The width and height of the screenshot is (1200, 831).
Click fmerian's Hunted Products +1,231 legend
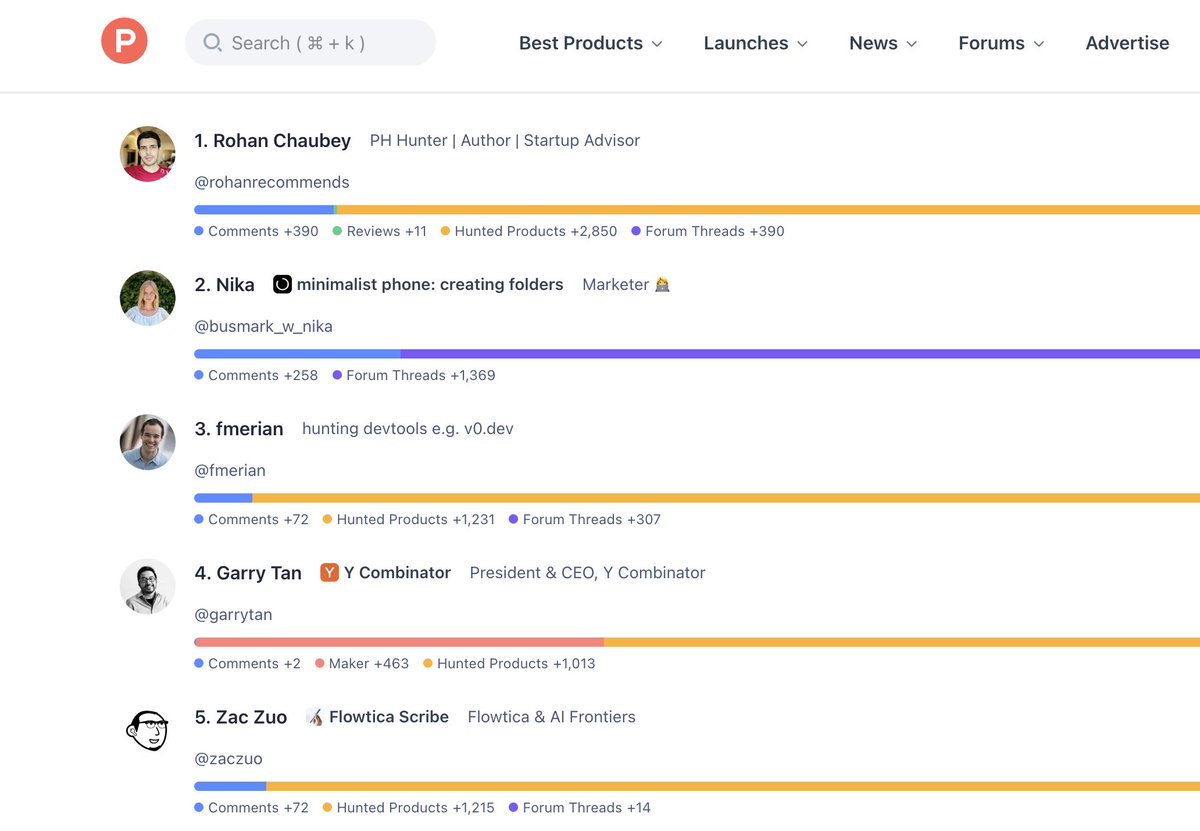[x=409, y=519]
